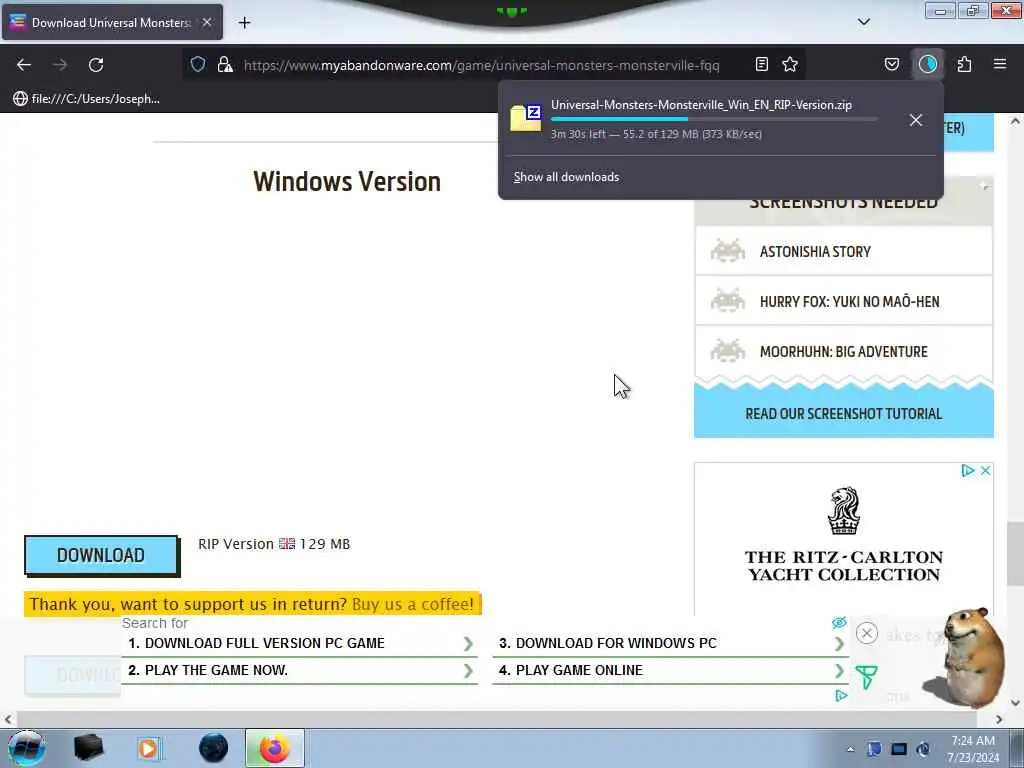Viewport: 1024px width, 768px height.
Task: Close the Download Universal Monsters tab
Action: [x=207, y=22]
